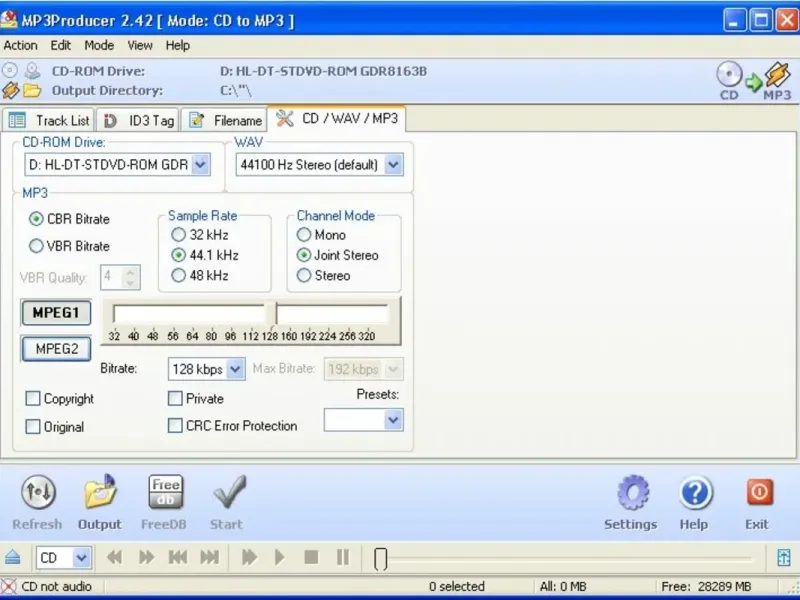Open the Output folder icon
The height and width of the screenshot is (600, 800).
tap(101, 491)
